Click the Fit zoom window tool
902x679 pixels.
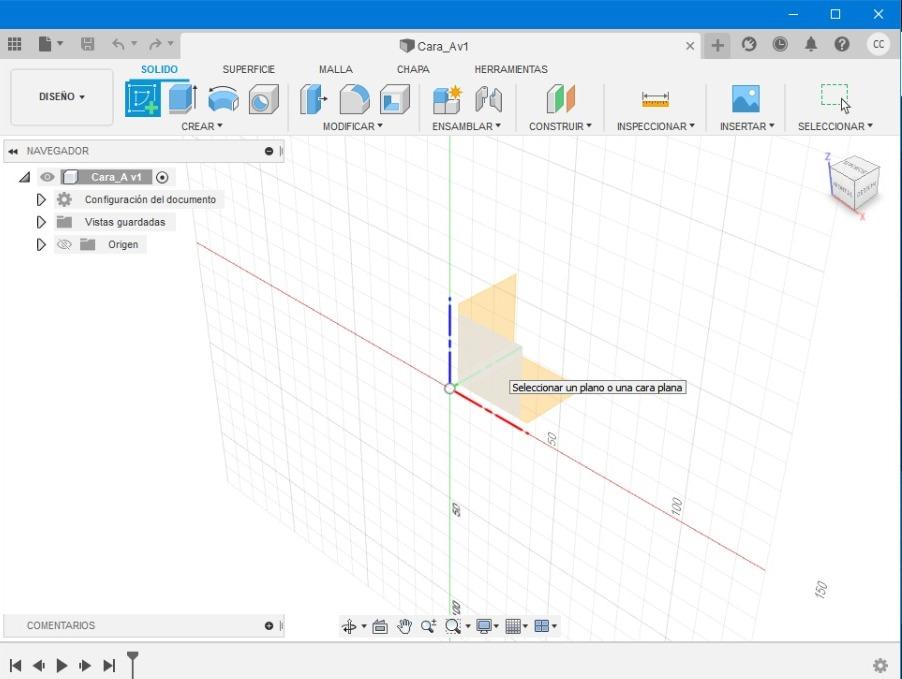[453, 626]
